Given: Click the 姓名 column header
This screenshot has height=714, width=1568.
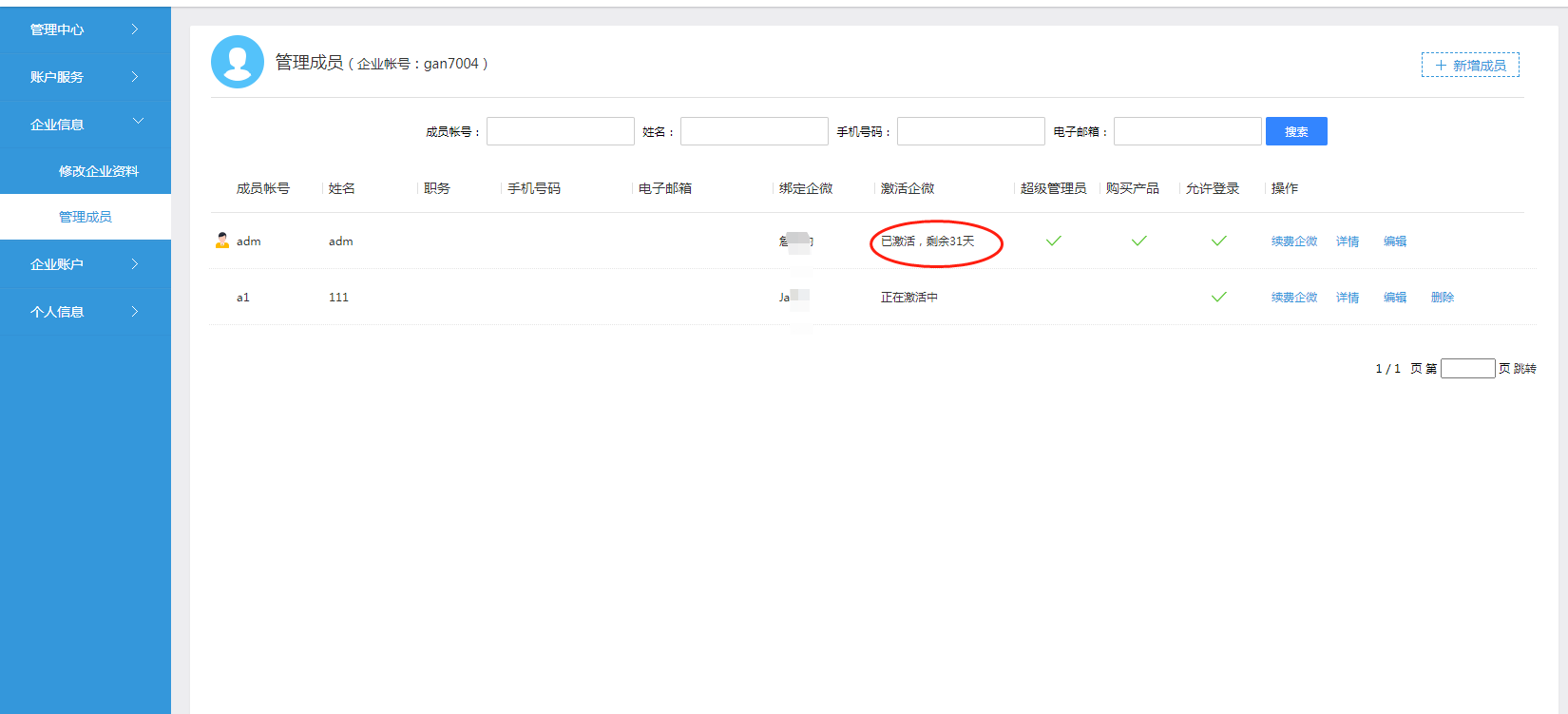Looking at the screenshot, I should click(x=342, y=188).
